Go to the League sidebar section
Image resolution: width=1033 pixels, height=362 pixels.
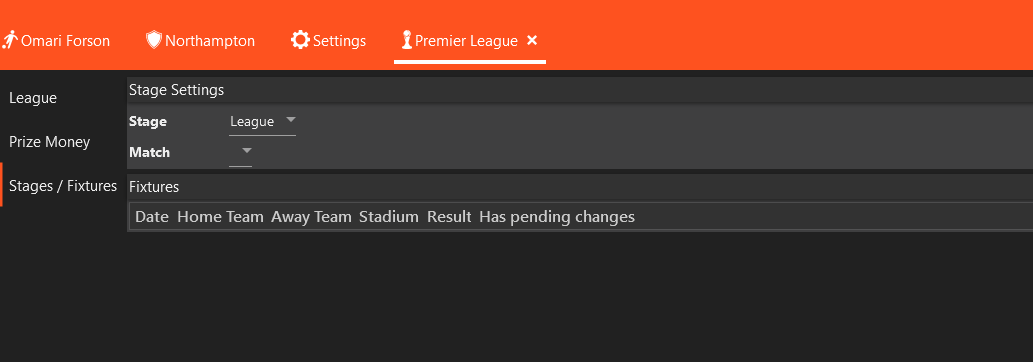pos(33,98)
